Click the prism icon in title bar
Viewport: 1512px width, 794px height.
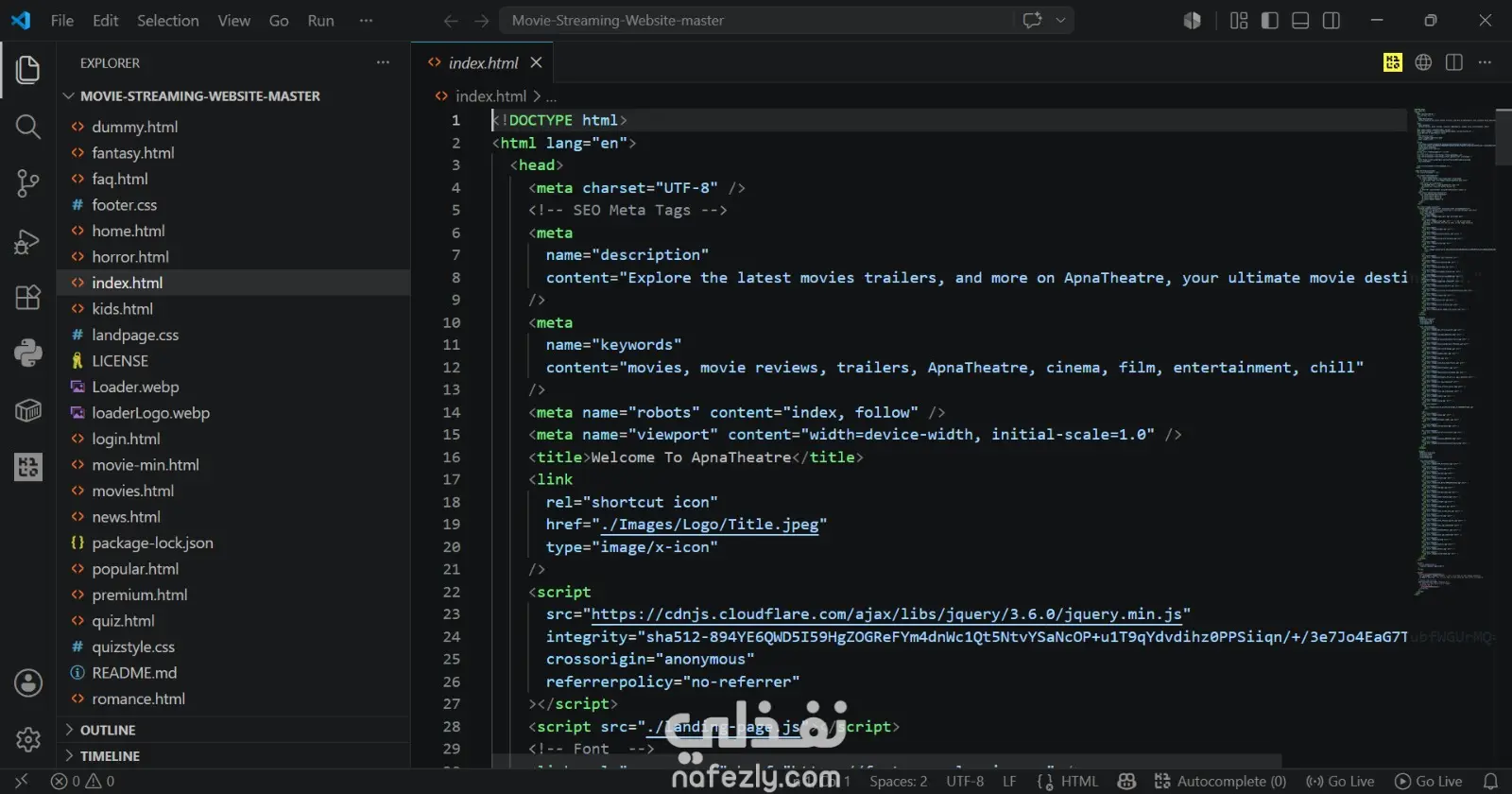tap(1193, 20)
